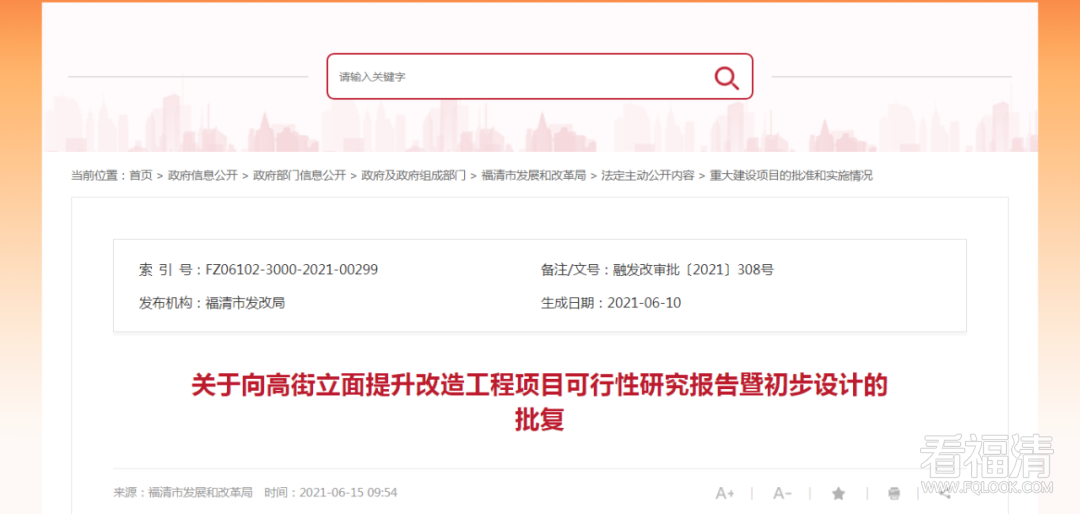1080x514 pixels.
Task: Select 政府及政府组成部门 in the breadcrumb
Action: 413,175
